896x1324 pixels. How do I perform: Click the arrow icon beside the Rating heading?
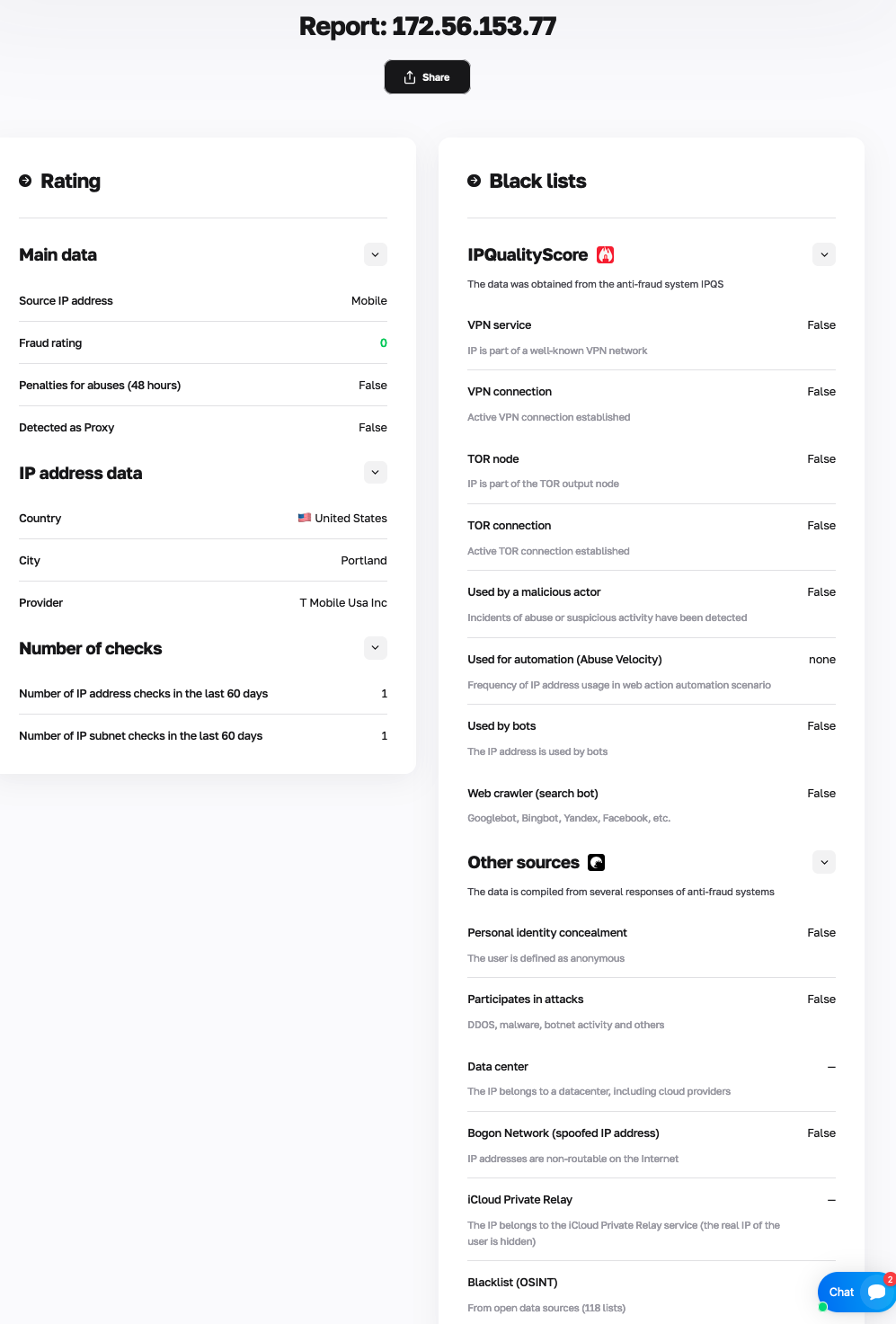click(x=23, y=181)
